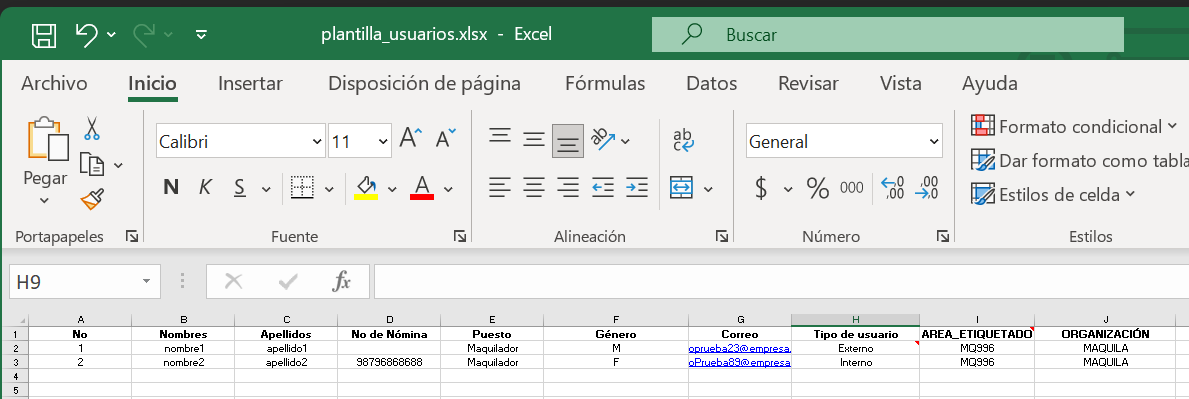
Task: Decrease decimal places icon
Action: [x=927, y=187]
